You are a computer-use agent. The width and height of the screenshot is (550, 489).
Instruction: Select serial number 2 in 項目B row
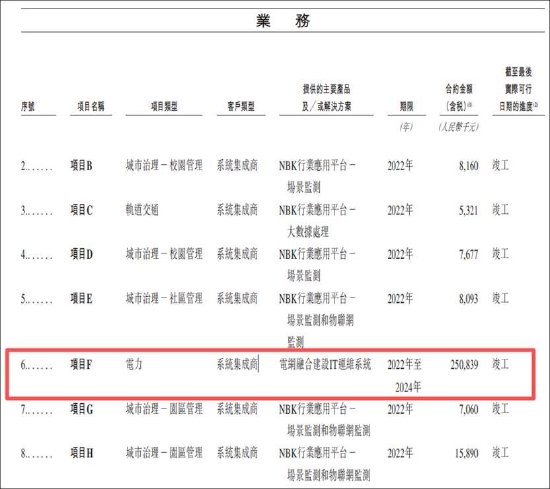36,166
